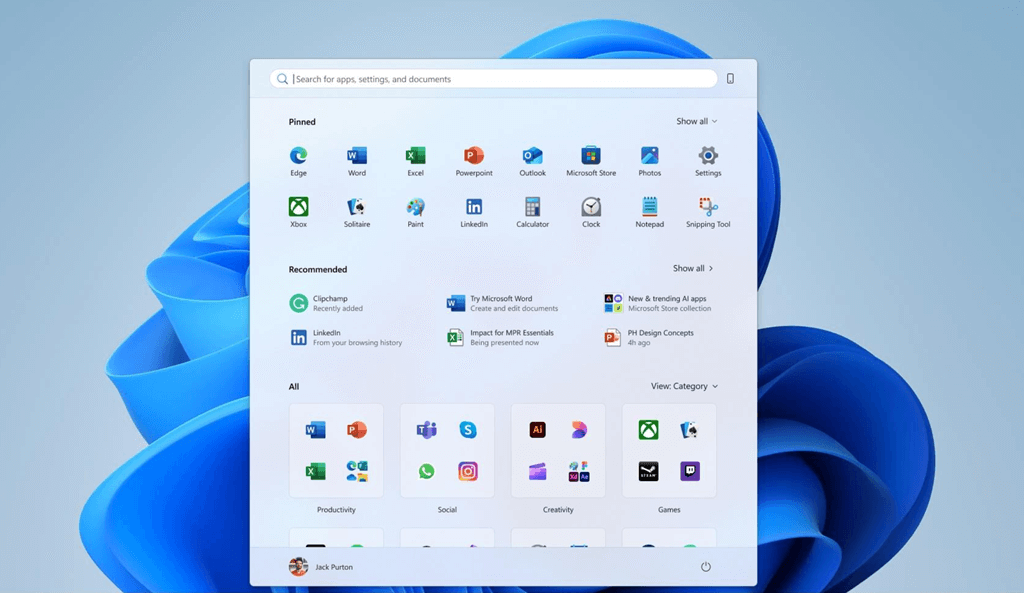This screenshot has width=1024, height=593.
Task: Open PowerPoint
Action: click(473, 156)
